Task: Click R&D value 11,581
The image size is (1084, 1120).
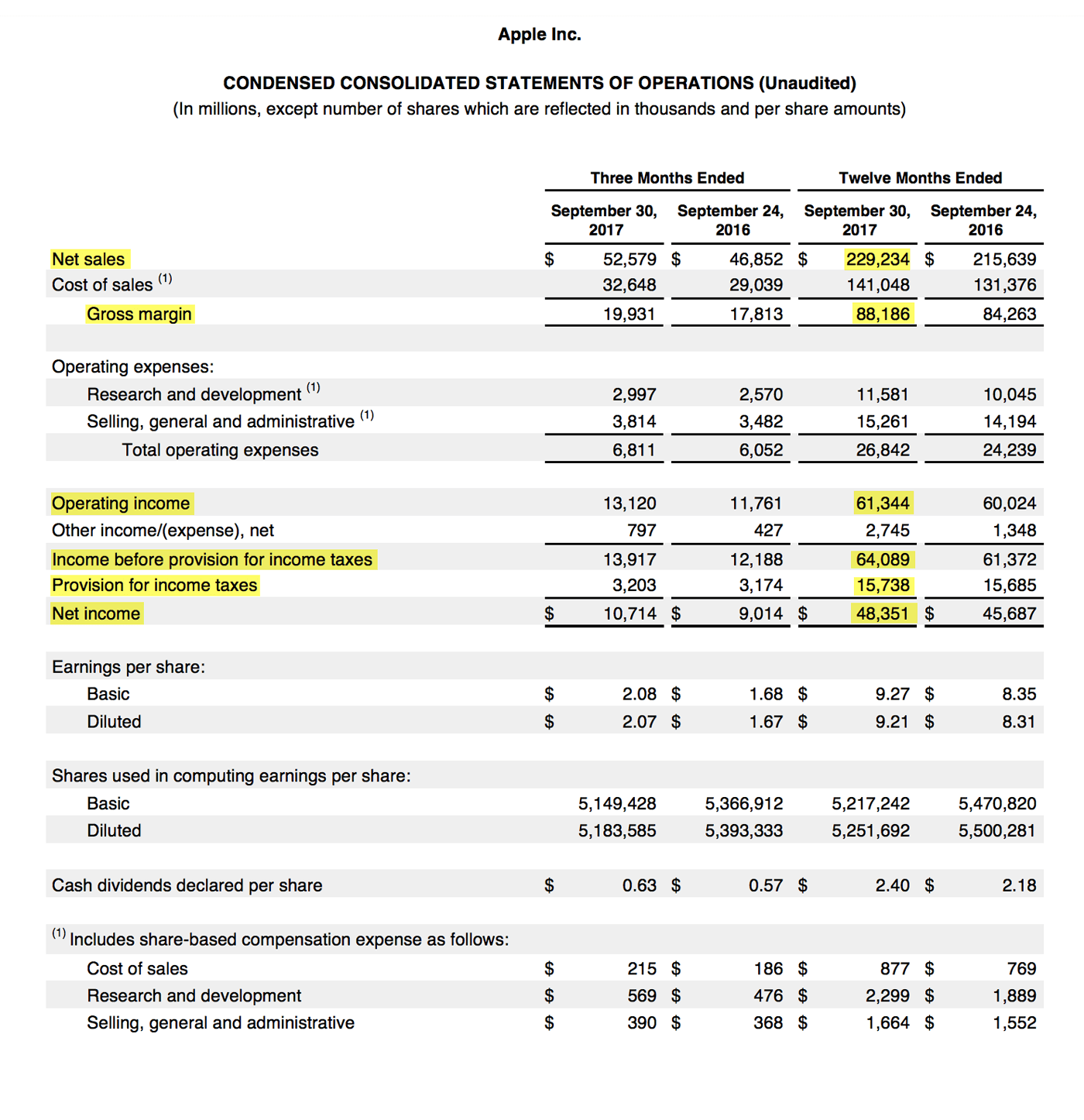Action: point(883,394)
